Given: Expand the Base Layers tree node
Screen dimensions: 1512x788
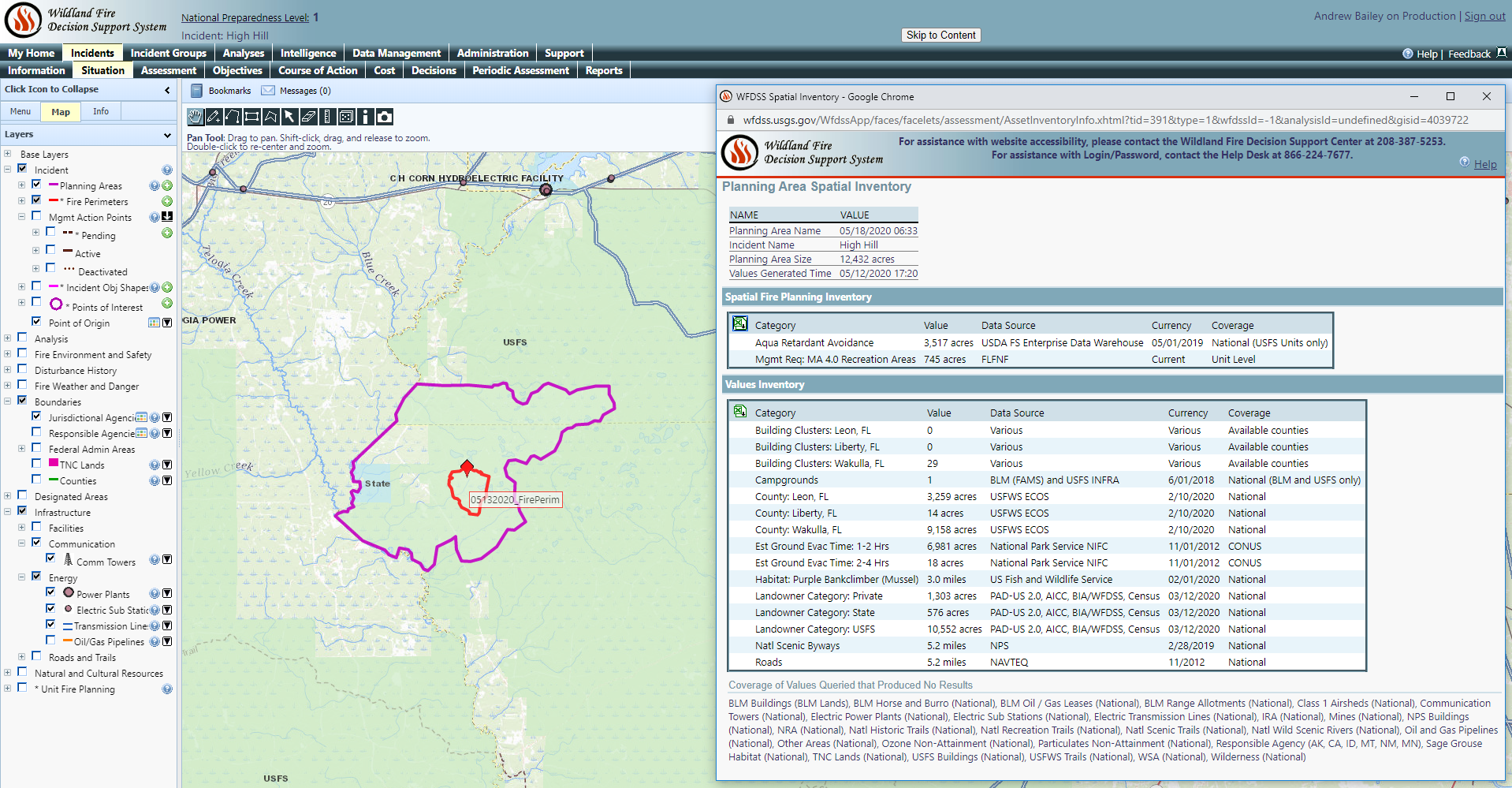Looking at the screenshot, I should (8, 154).
